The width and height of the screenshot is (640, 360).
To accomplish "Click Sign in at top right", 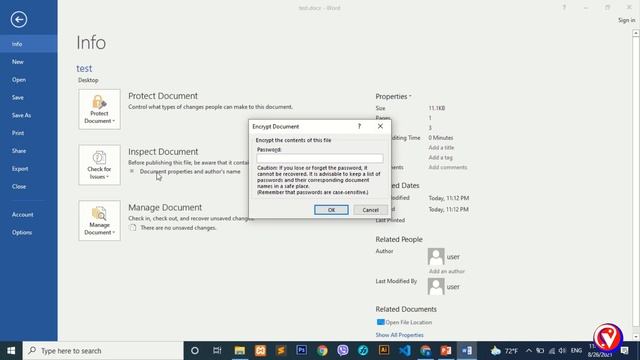I will tap(627, 20).
